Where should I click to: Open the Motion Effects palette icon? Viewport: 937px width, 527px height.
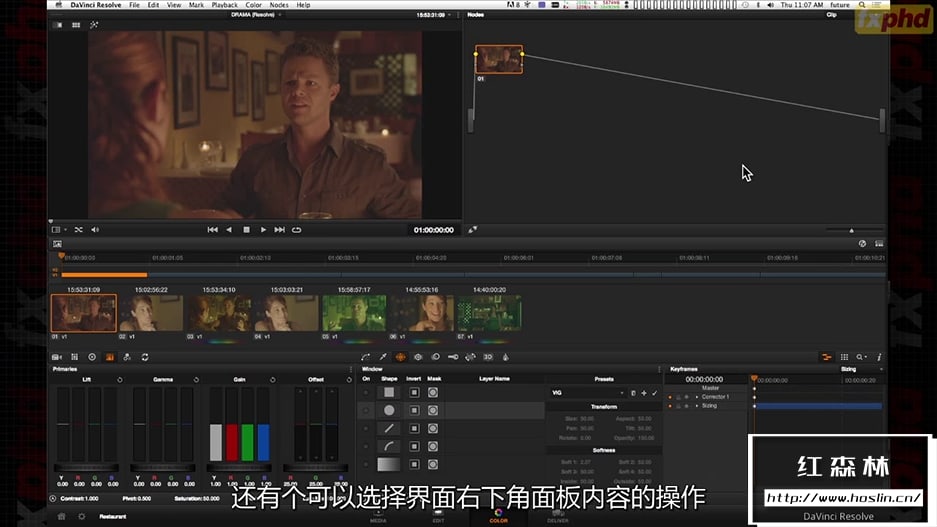(x=145, y=357)
